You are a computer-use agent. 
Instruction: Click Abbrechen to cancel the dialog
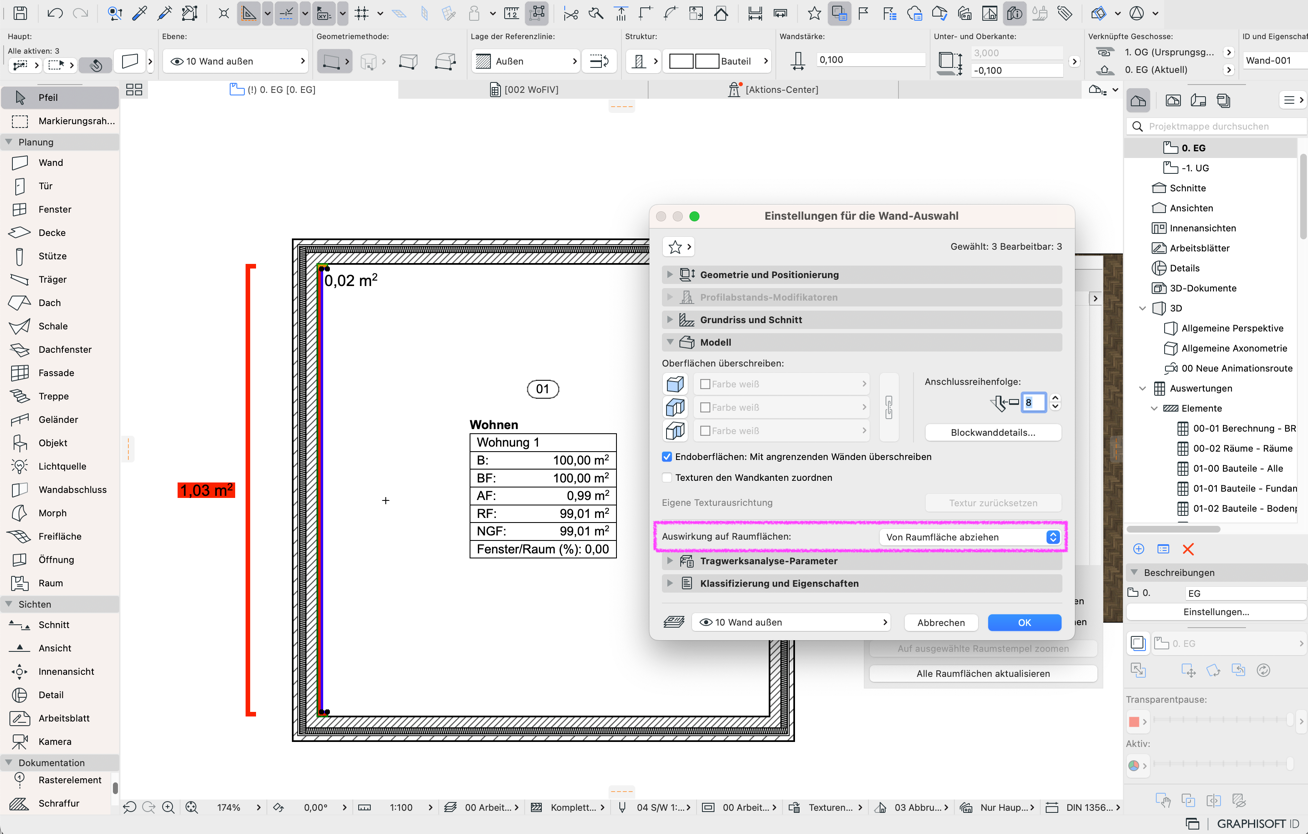click(941, 622)
